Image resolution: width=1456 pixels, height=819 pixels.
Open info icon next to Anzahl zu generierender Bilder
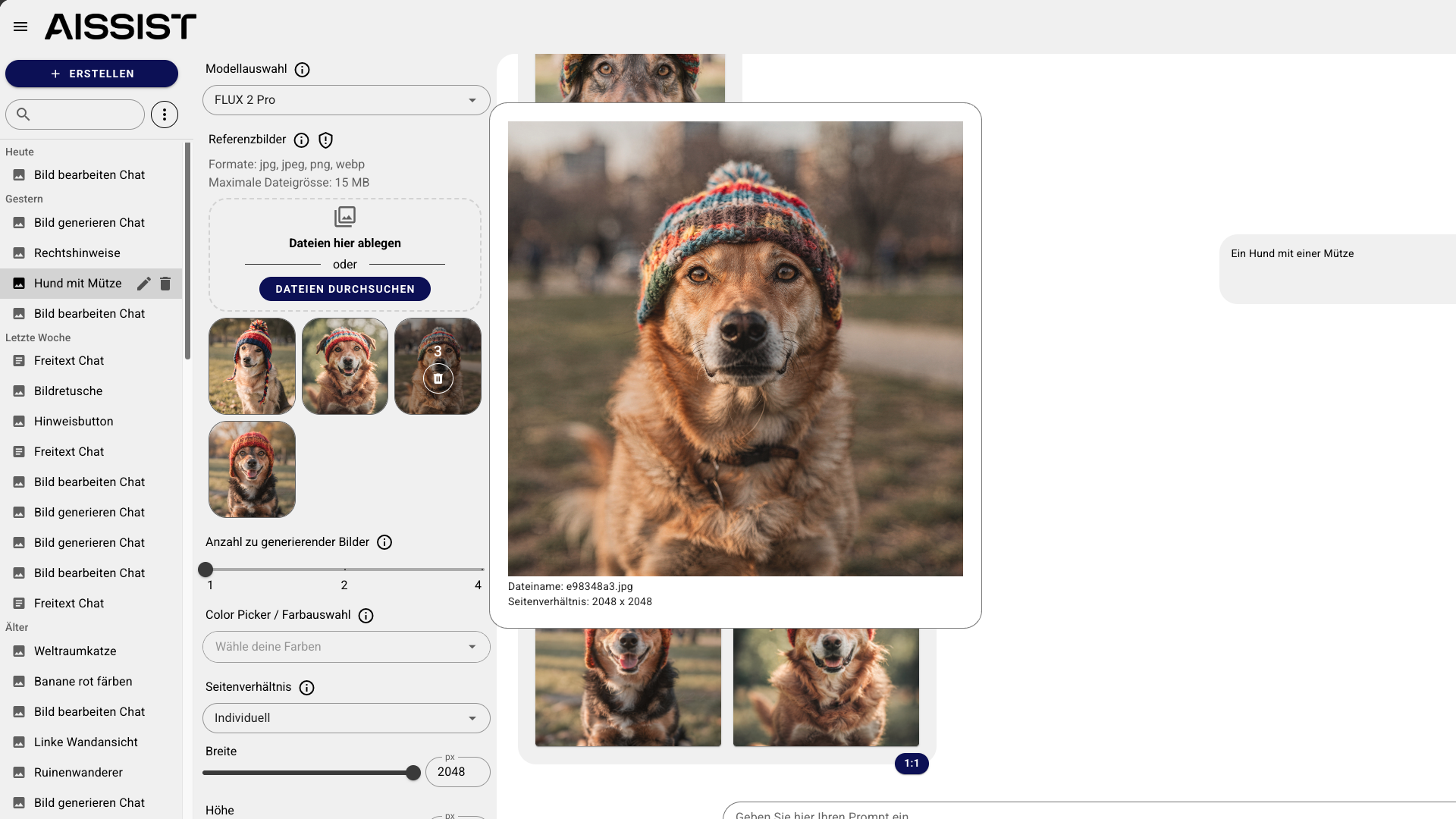point(384,542)
